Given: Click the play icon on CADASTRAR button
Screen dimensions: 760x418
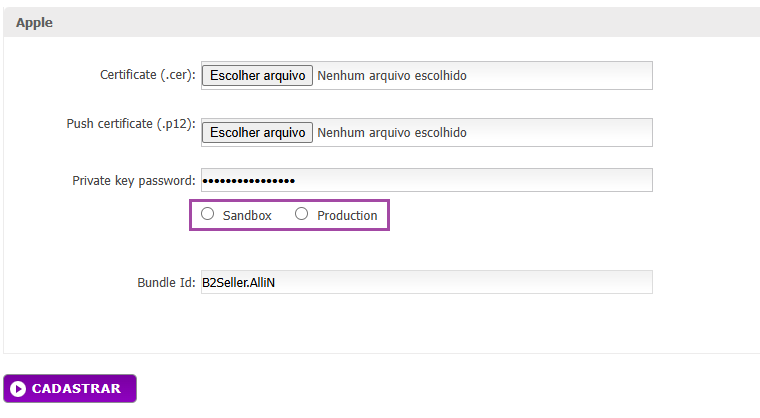Looking at the screenshot, I should [18, 389].
